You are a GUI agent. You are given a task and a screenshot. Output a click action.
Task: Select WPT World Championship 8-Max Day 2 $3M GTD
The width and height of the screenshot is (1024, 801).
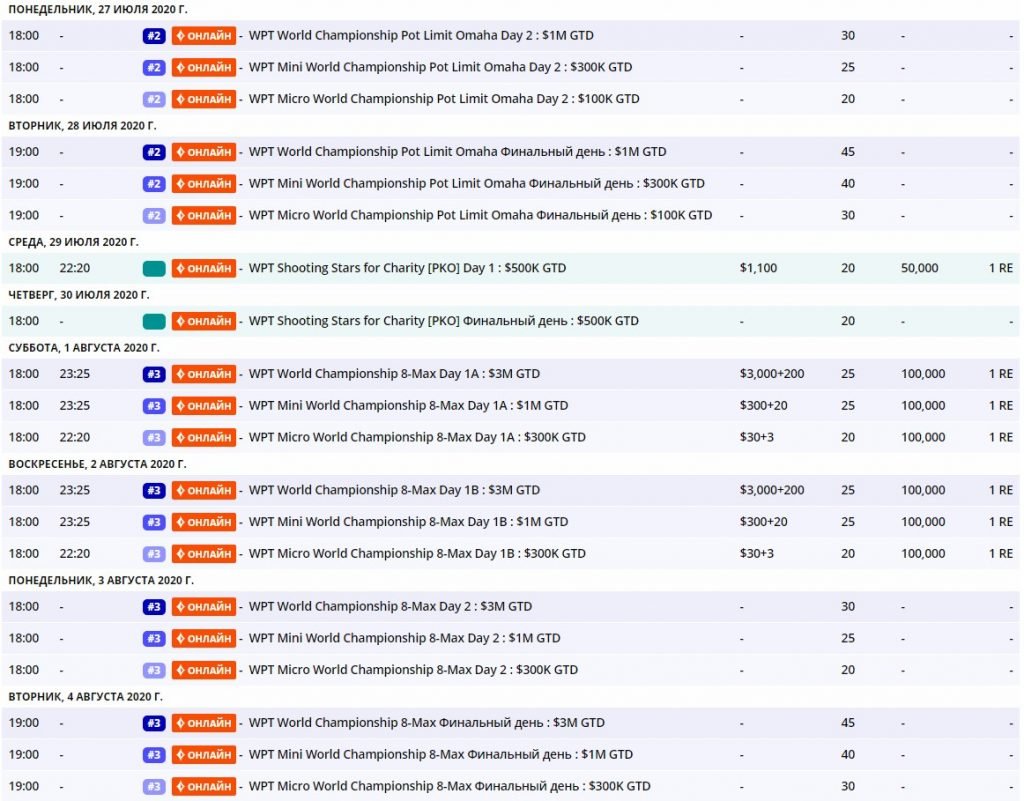tap(390, 606)
